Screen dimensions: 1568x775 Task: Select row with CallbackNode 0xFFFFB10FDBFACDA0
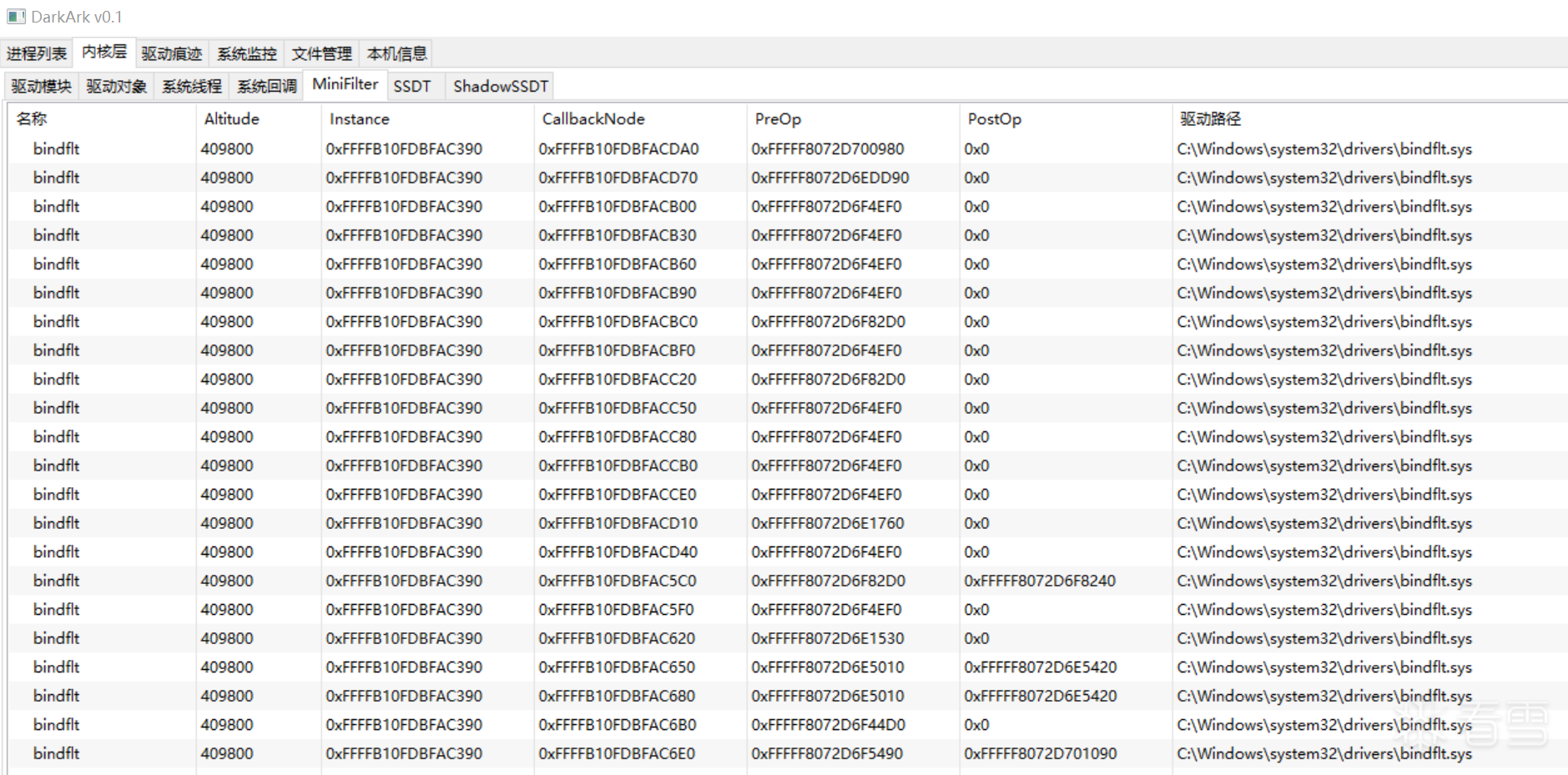click(x=618, y=149)
